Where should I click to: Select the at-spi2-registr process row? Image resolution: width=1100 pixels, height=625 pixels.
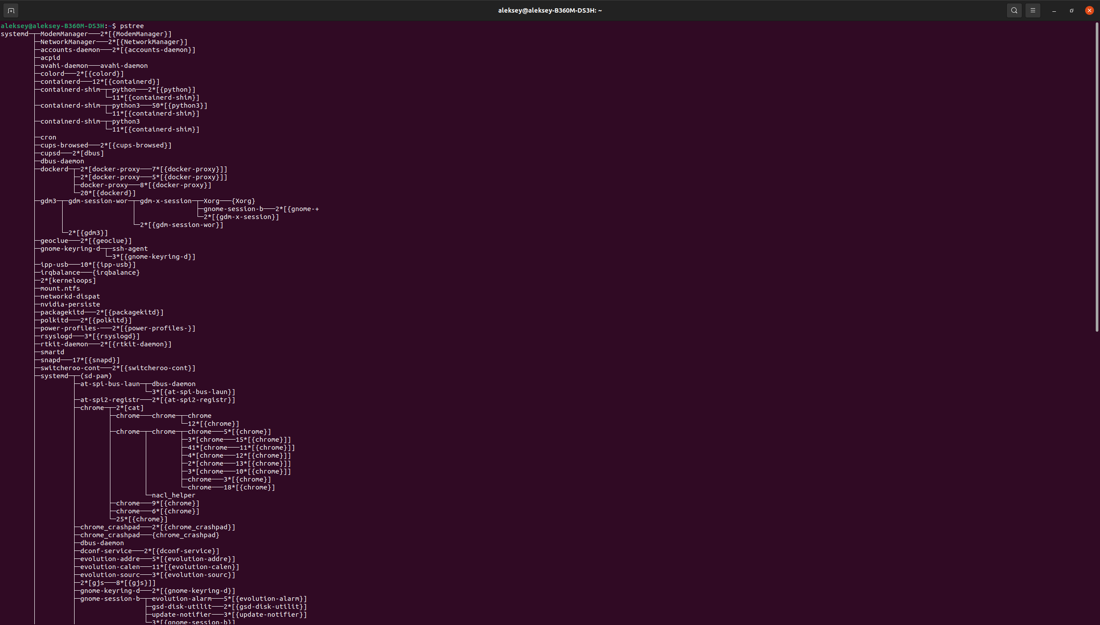coord(157,400)
